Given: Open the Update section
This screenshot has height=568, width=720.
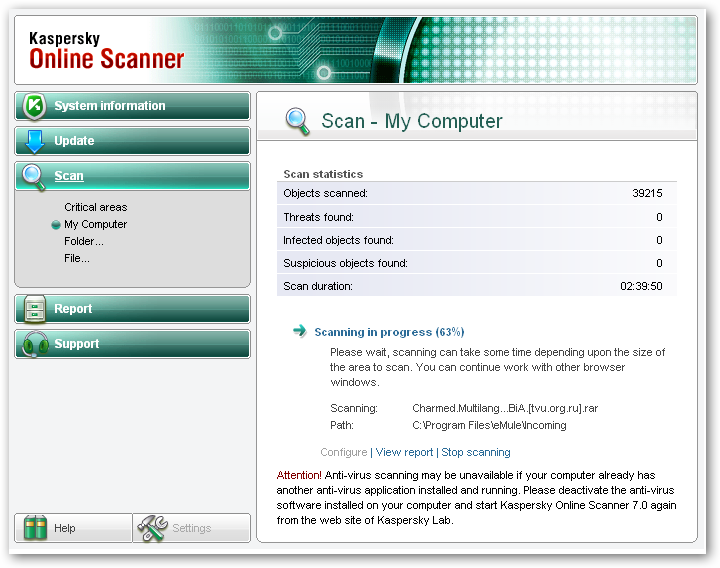Looking at the screenshot, I should [74, 141].
